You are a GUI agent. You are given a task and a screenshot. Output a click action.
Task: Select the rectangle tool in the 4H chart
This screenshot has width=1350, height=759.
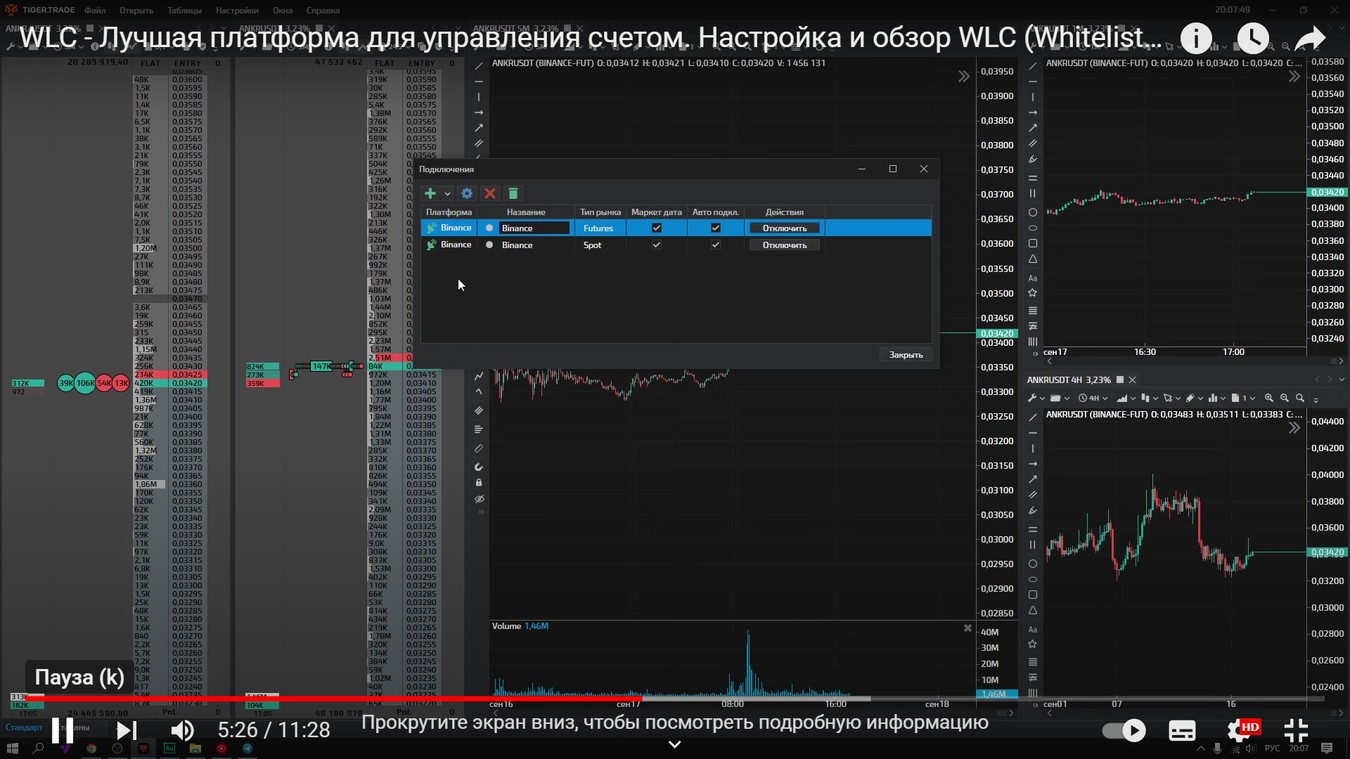[1033, 594]
